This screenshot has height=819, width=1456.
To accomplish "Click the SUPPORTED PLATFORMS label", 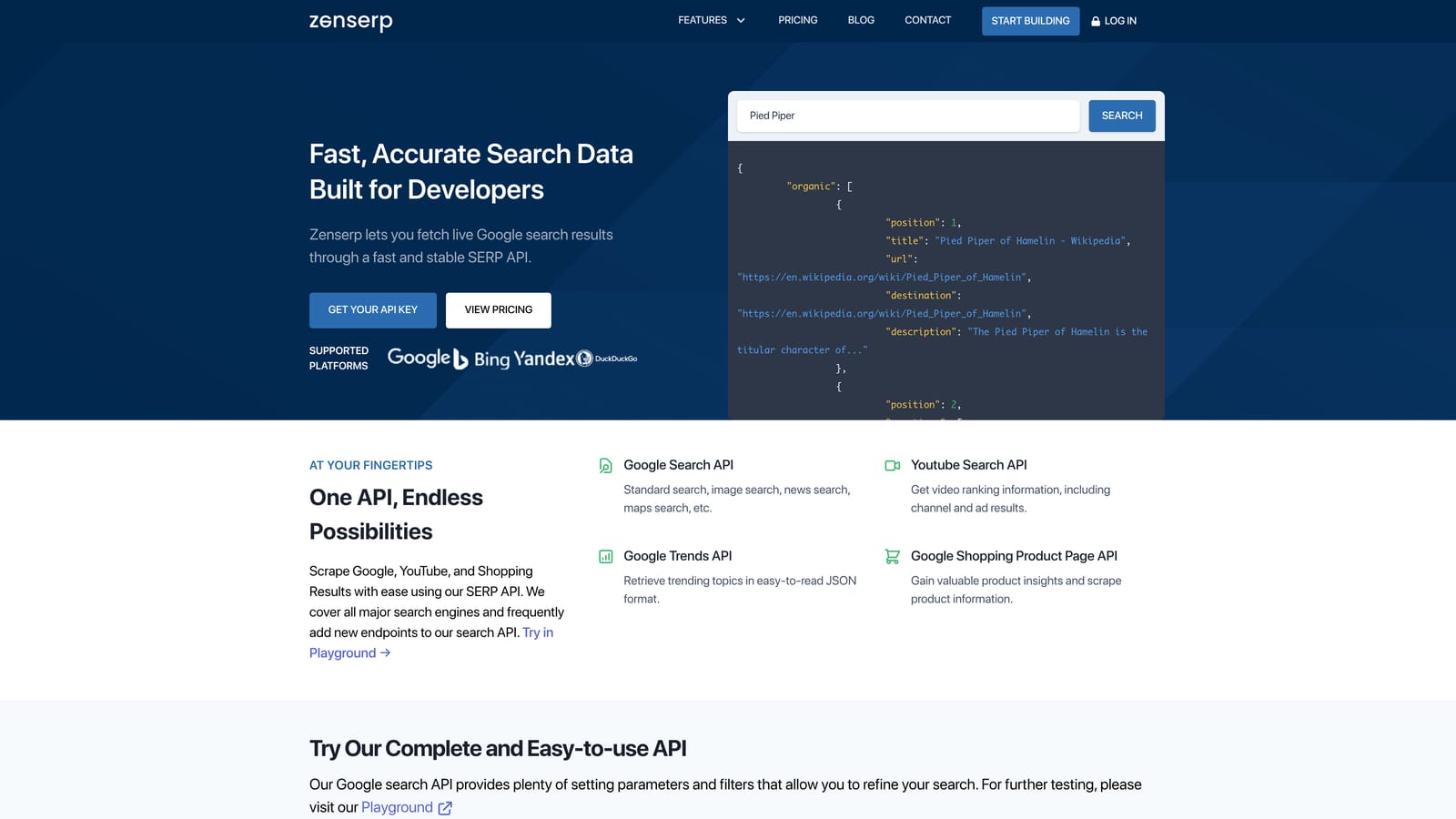I will (x=339, y=359).
